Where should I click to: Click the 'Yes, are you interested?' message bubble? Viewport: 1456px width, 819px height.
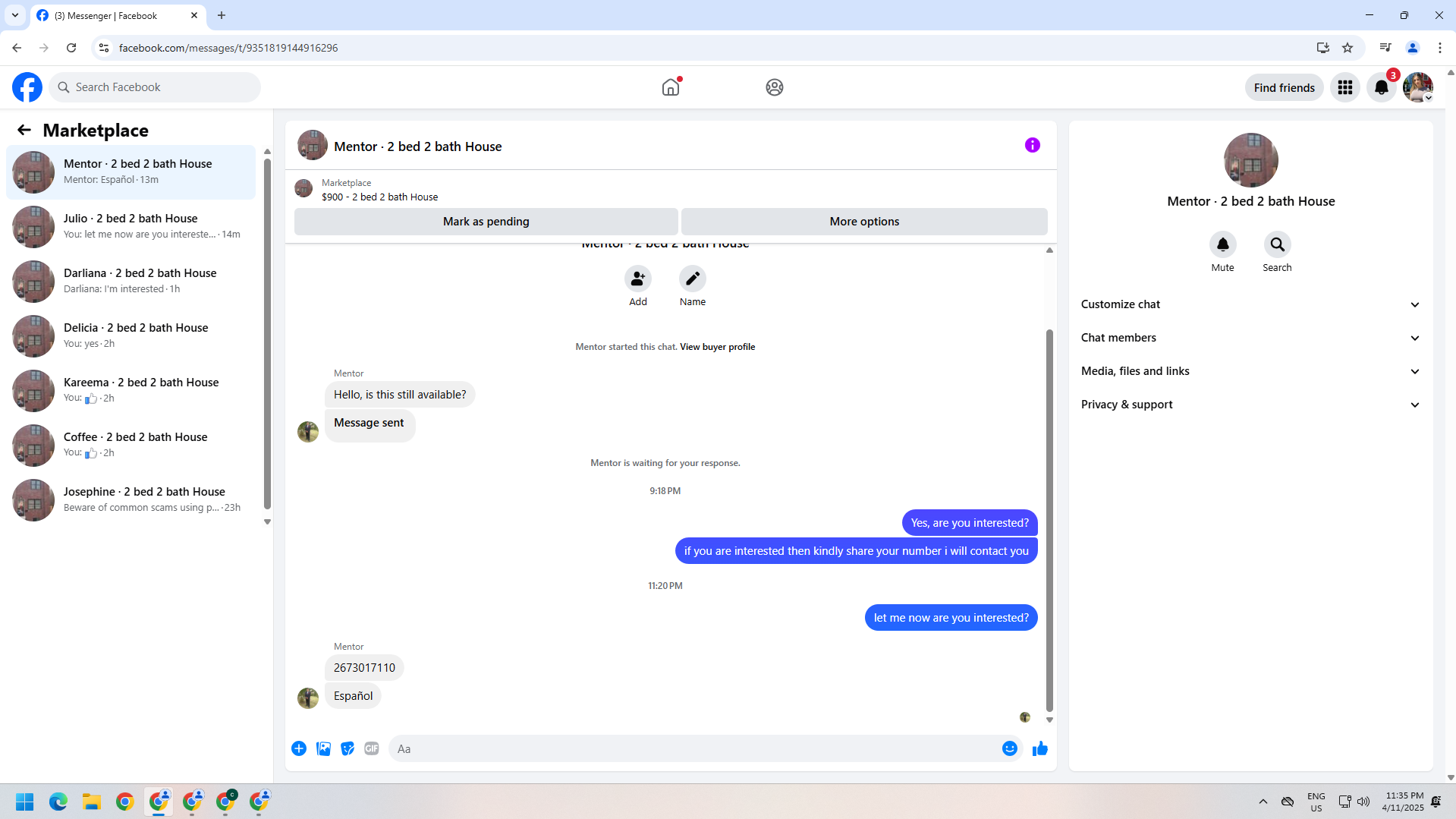pos(970,523)
